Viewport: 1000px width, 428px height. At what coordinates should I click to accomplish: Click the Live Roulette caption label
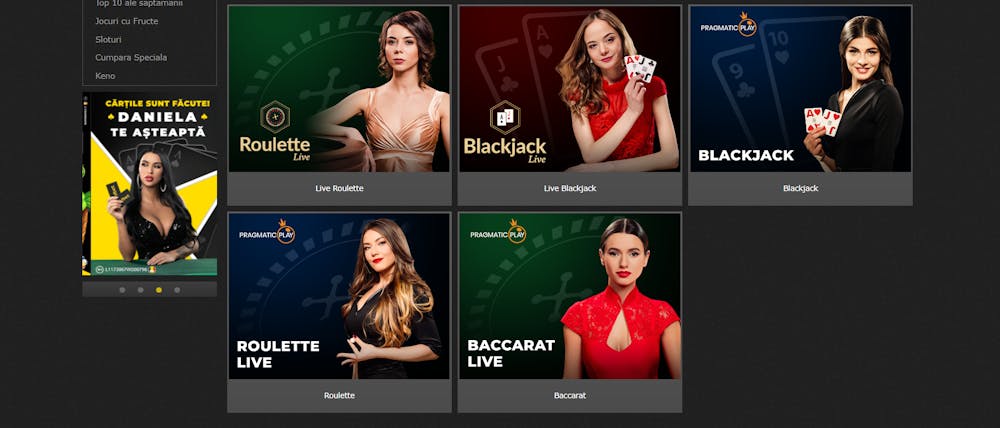click(339, 188)
